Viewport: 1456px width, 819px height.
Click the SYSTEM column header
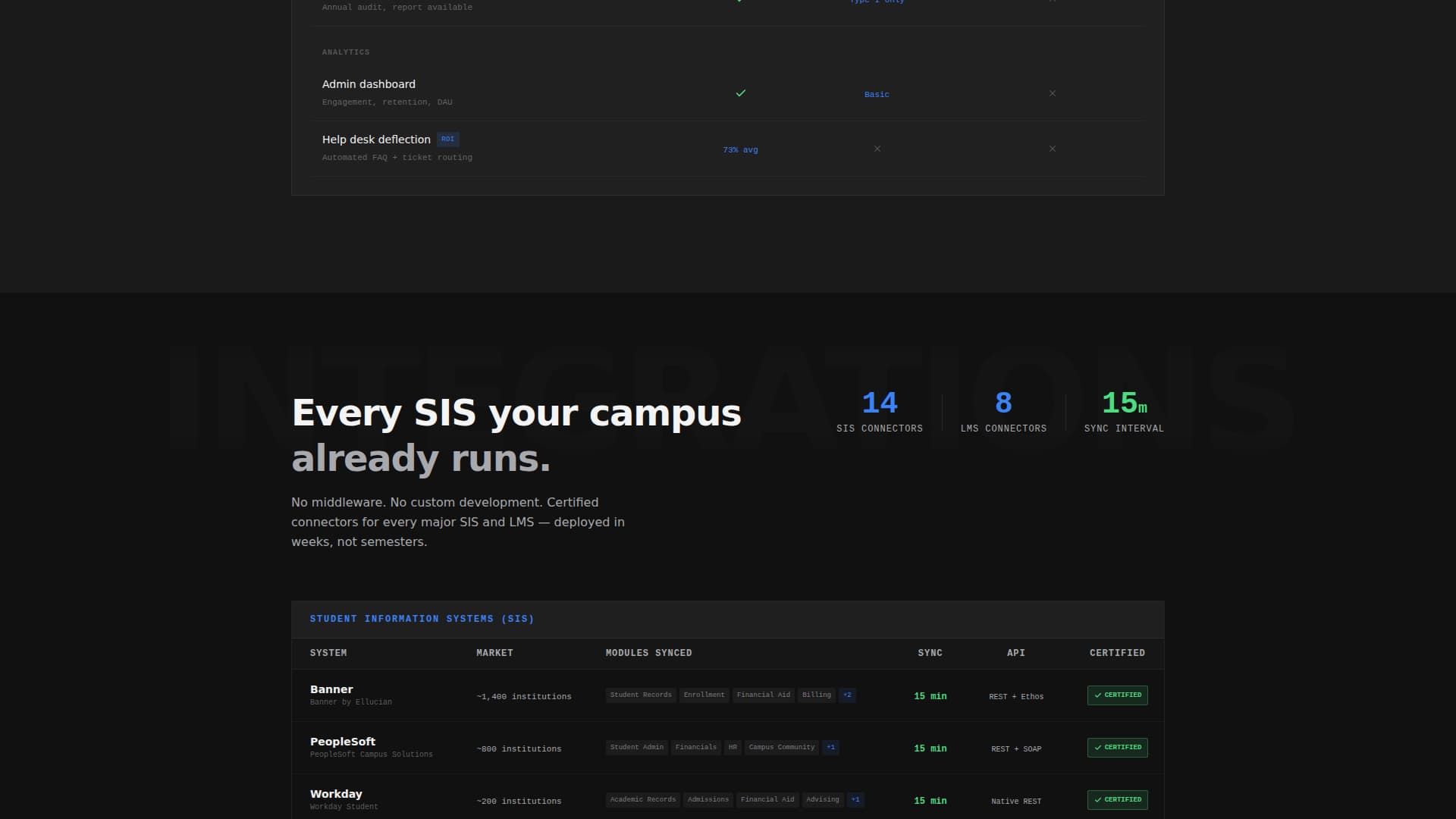click(328, 653)
